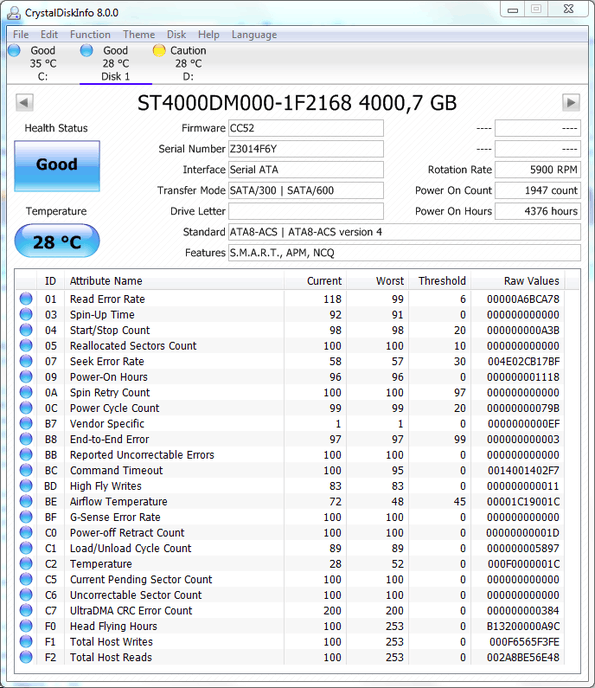Click status orb of Total Host Reads
Image resolution: width=595 pixels, height=688 pixels.
click(26, 657)
